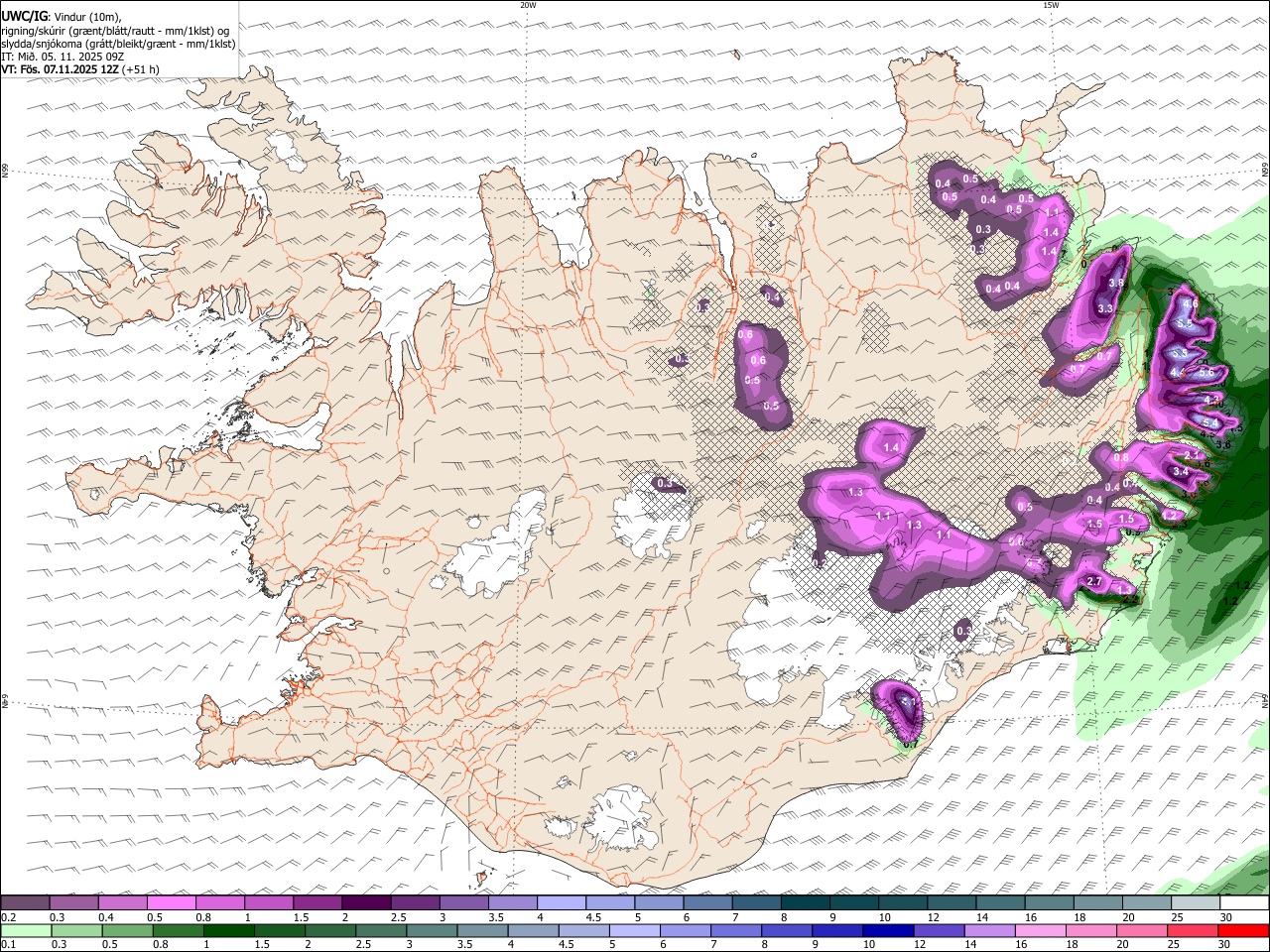Click the light periwinkle 4–4.5 upper legend swatch
The image size is (1270, 952).
pos(561,902)
